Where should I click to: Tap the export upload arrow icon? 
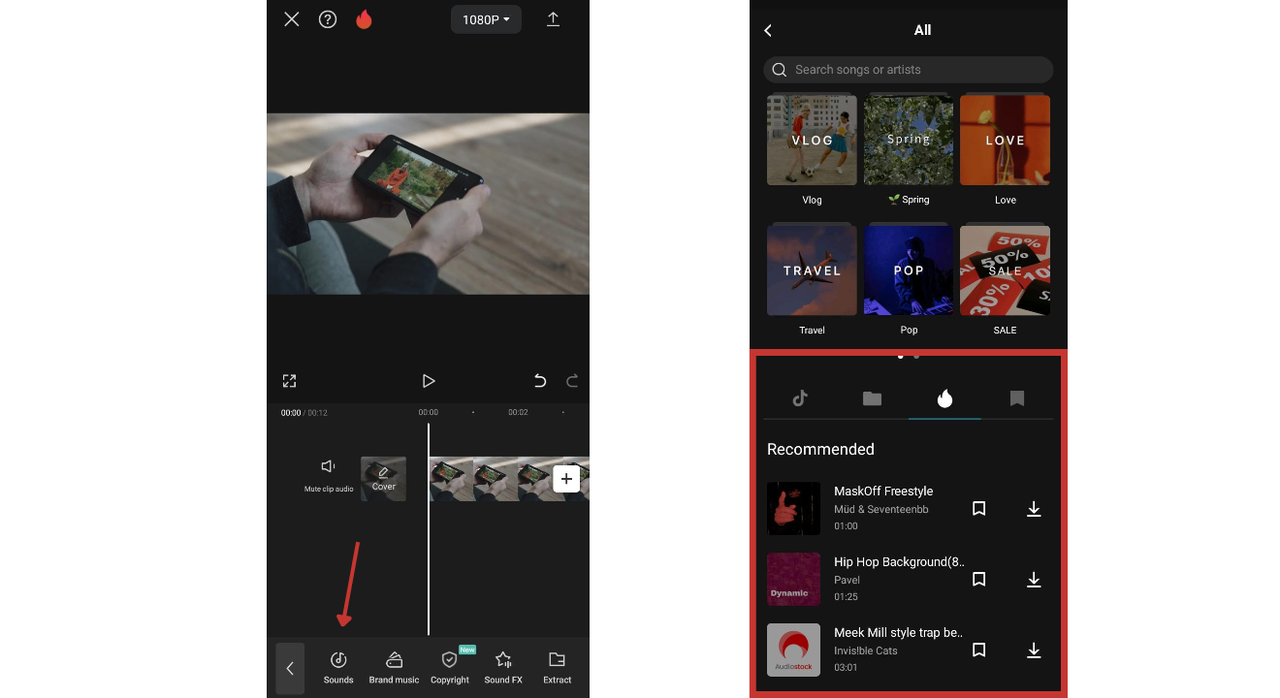coord(553,19)
